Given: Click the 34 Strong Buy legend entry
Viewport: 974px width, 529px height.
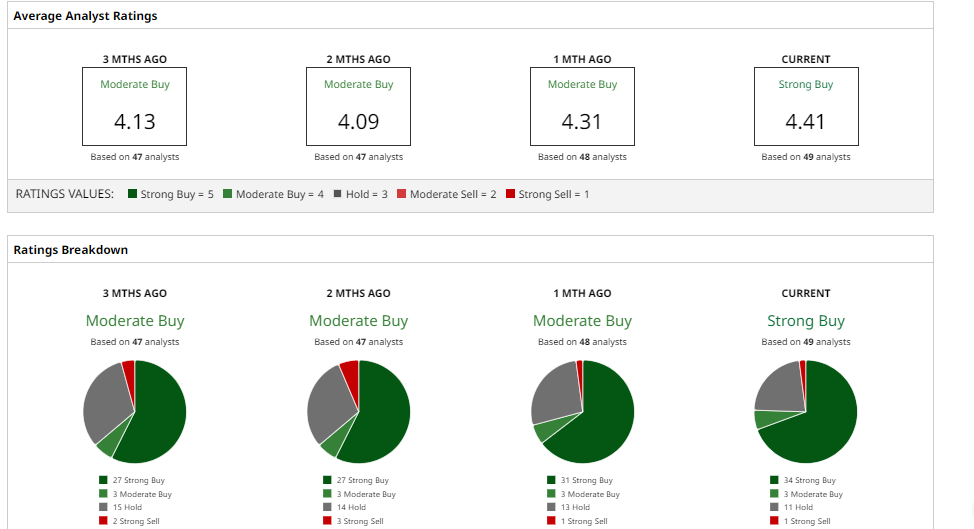Looking at the screenshot, I should pyautogui.click(x=808, y=481).
